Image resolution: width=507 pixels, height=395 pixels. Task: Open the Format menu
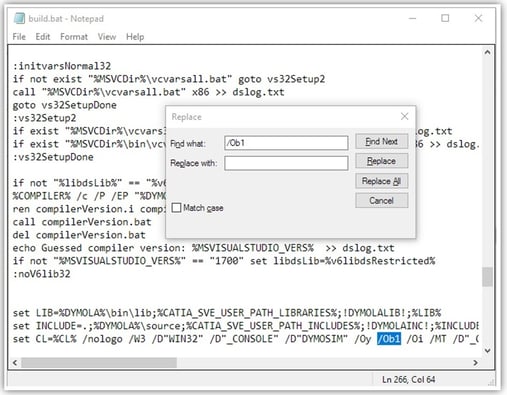(x=74, y=37)
